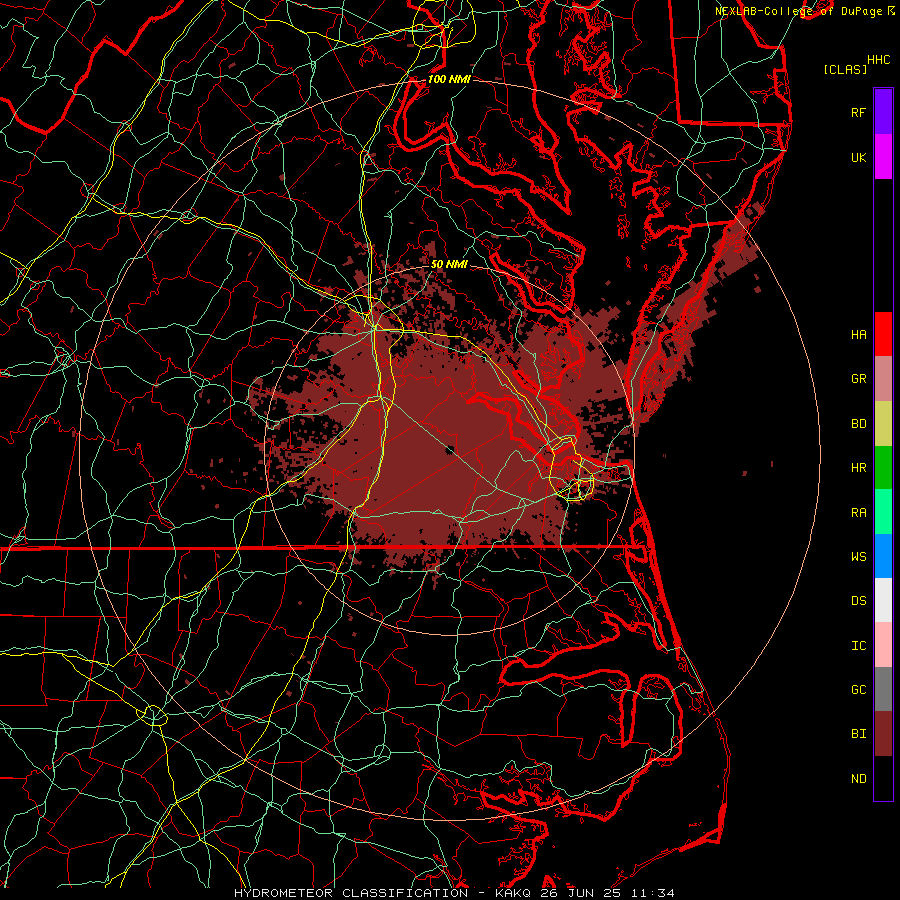The width and height of the screenshot is (900, 900).
Task: Click the HYDROMETEOR CLASSIFICATION title text
Action: 351,893
